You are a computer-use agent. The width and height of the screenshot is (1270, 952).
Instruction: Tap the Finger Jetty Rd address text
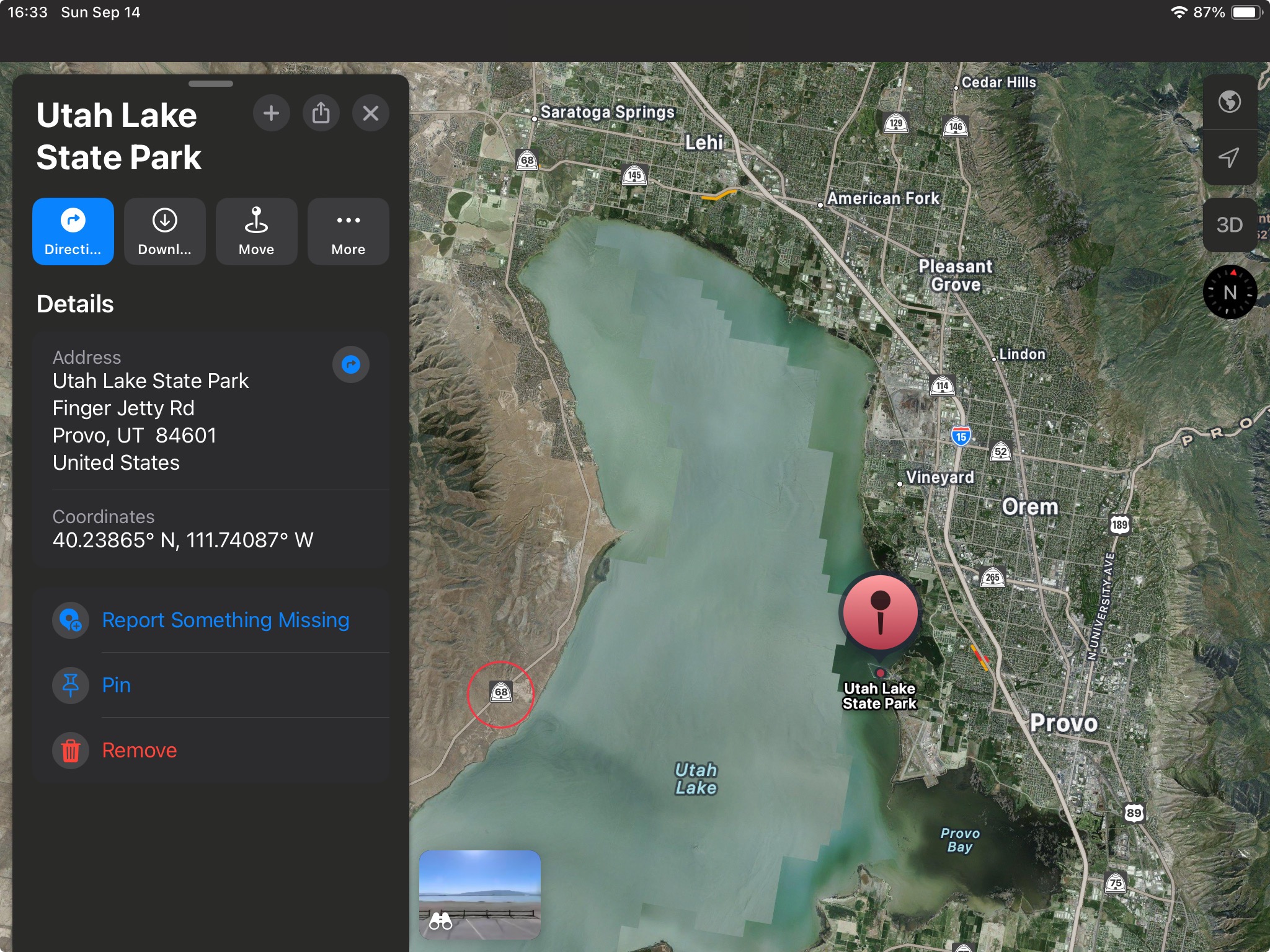(x=123, y=408)
